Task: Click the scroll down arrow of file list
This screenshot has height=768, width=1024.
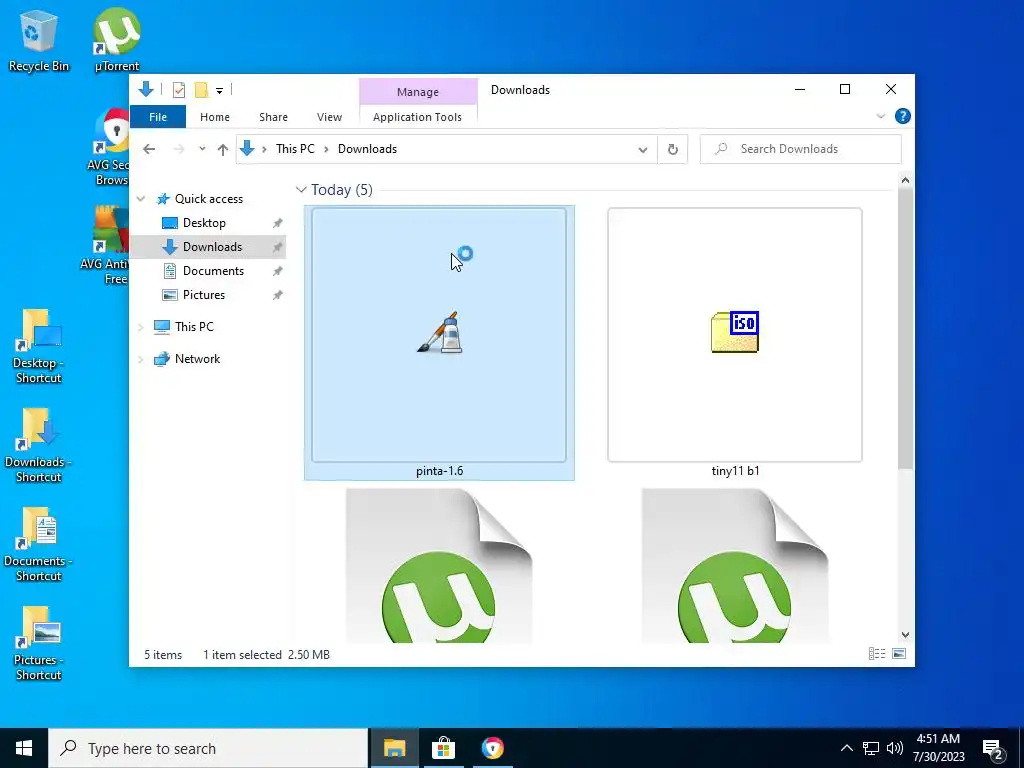Action: tap(905, 635)
